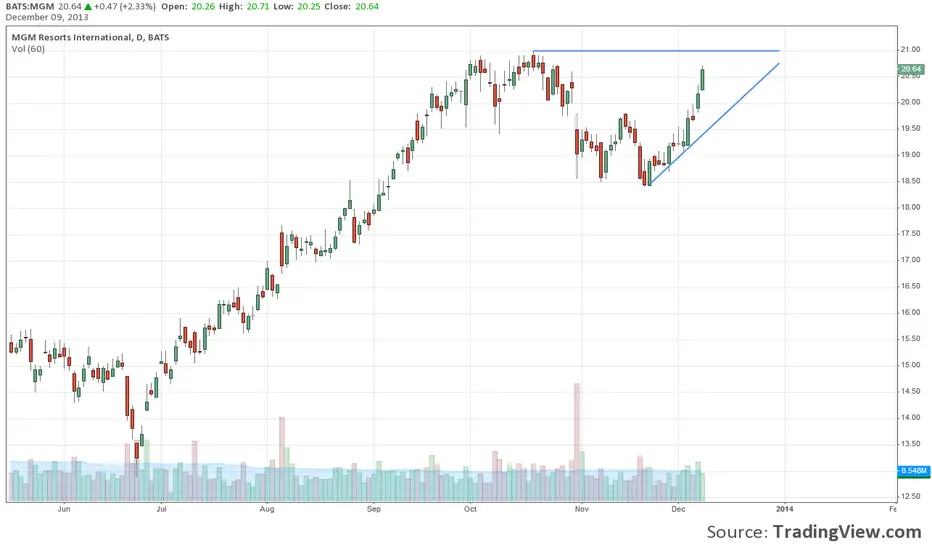This screenshot has height=550, width=932.
Task: Click the 17.50 price axis label
Action: click(910, 233)
